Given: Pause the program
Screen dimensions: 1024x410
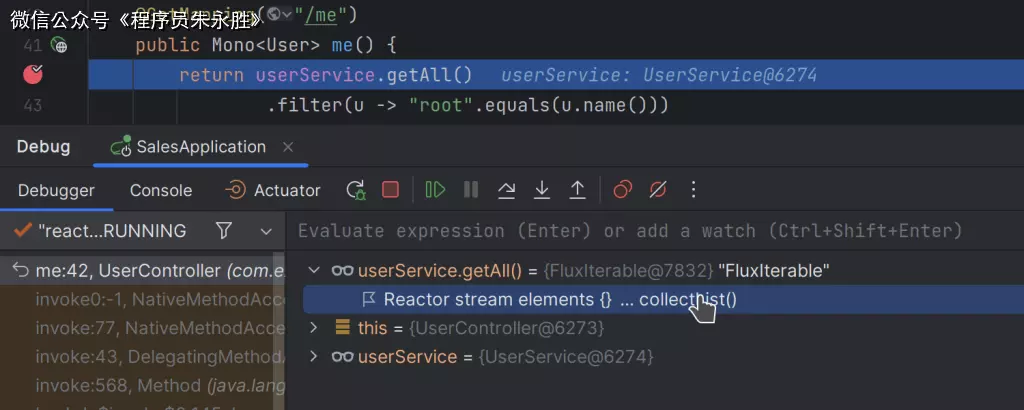Looking at the screenshot, I should (x=470, y=190).
